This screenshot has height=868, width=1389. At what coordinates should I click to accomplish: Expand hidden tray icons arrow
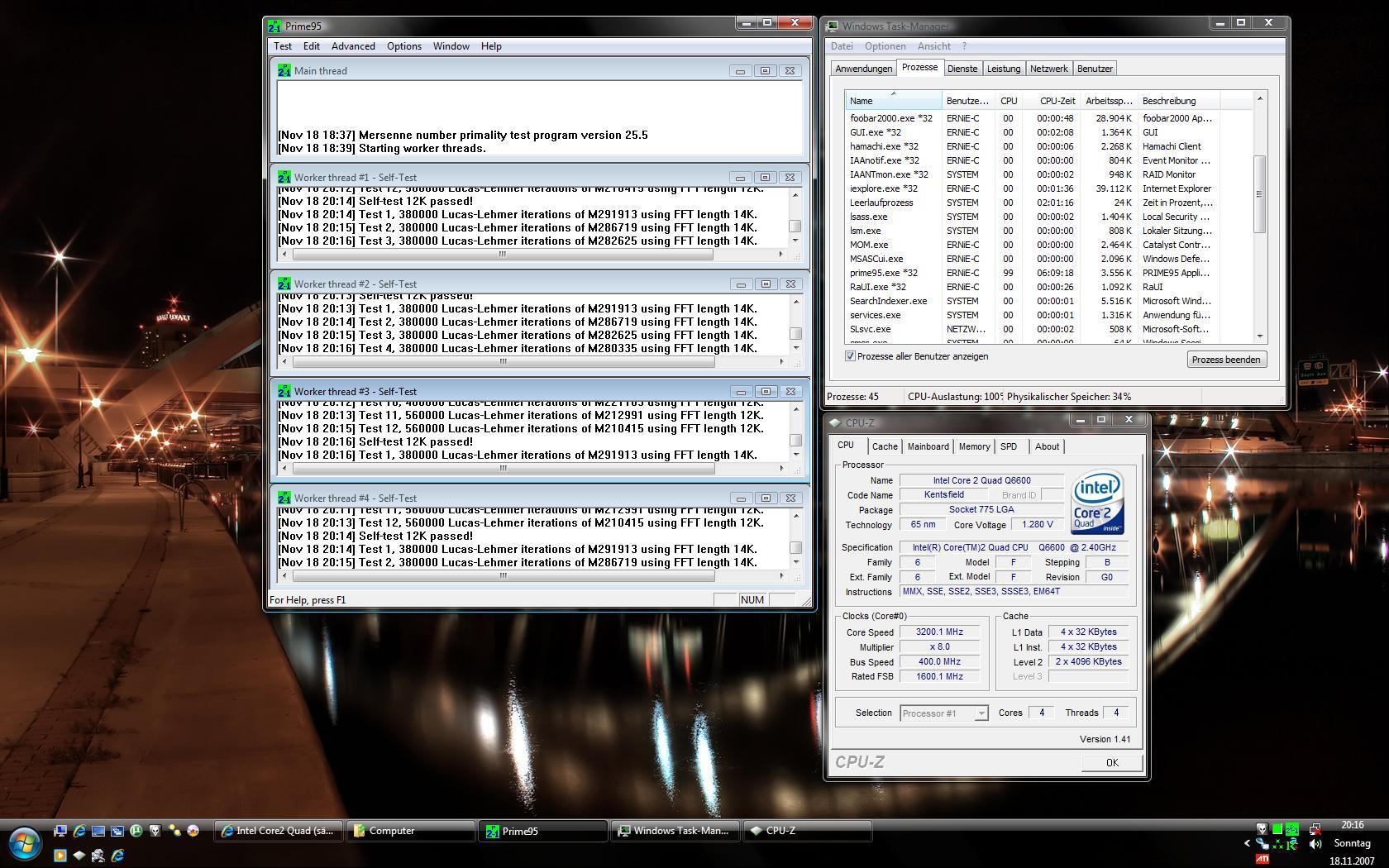pos(1247,843)
